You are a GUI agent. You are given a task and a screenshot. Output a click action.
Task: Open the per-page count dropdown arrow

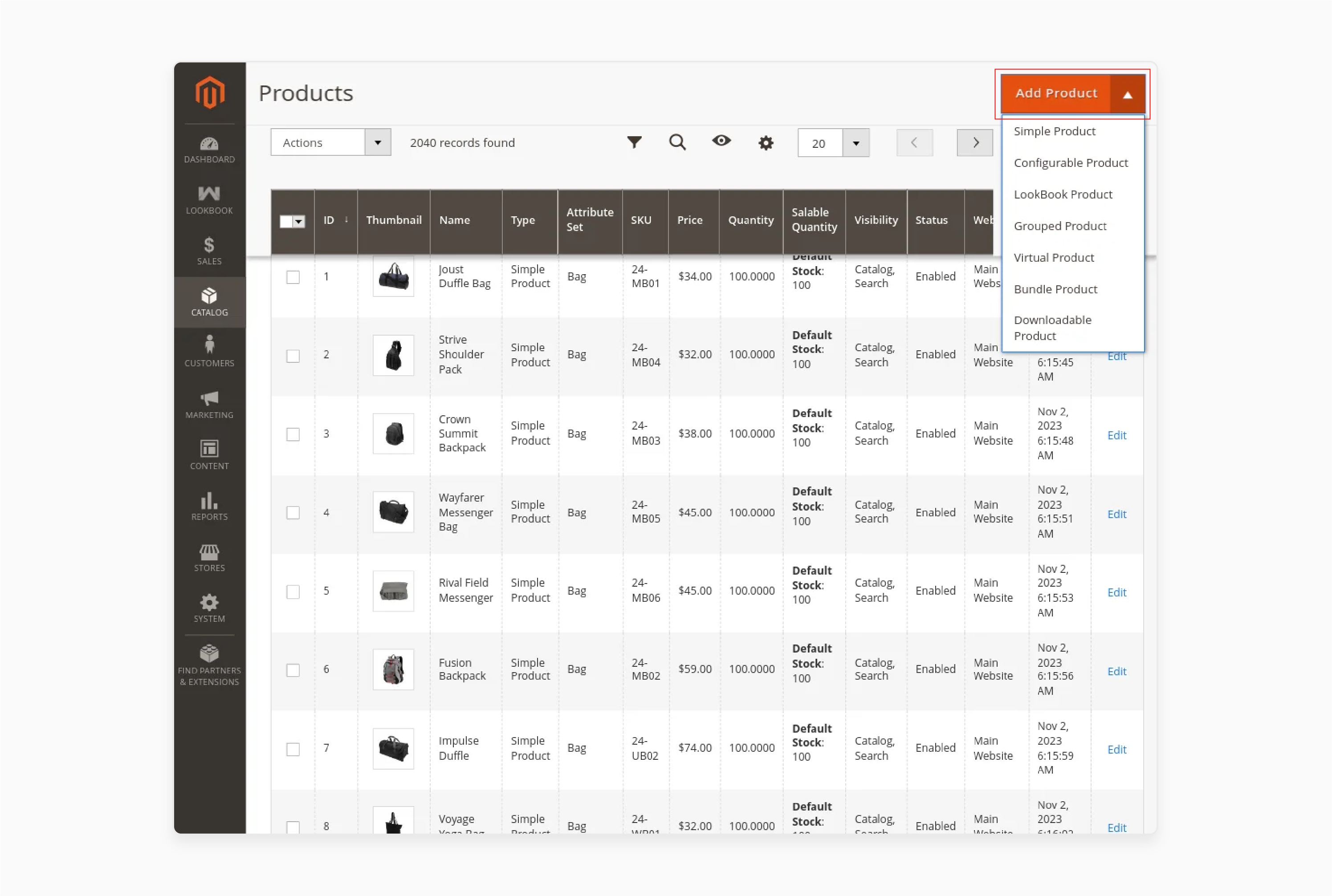[856, 143]
